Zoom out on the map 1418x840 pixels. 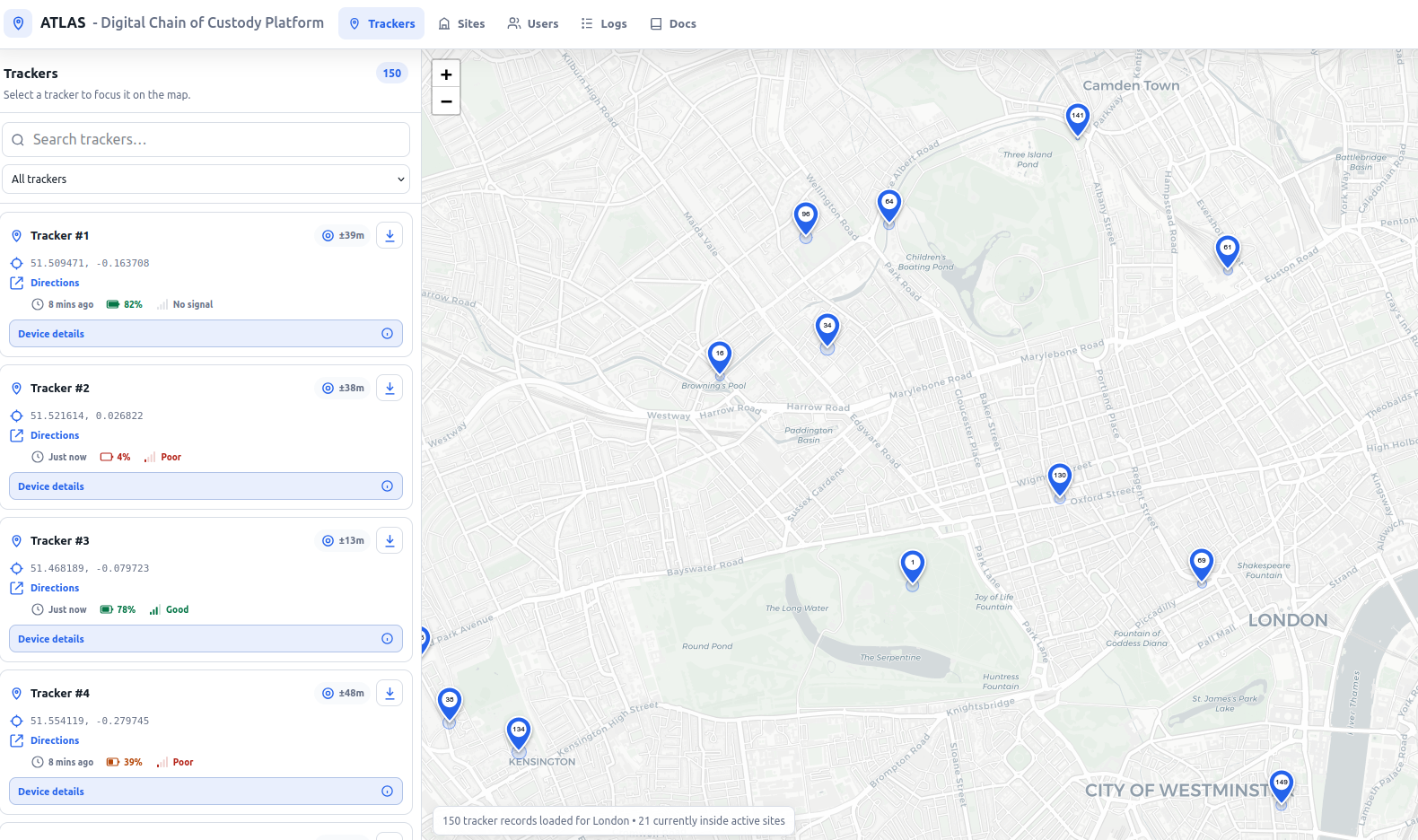click(x=446, y=101)
